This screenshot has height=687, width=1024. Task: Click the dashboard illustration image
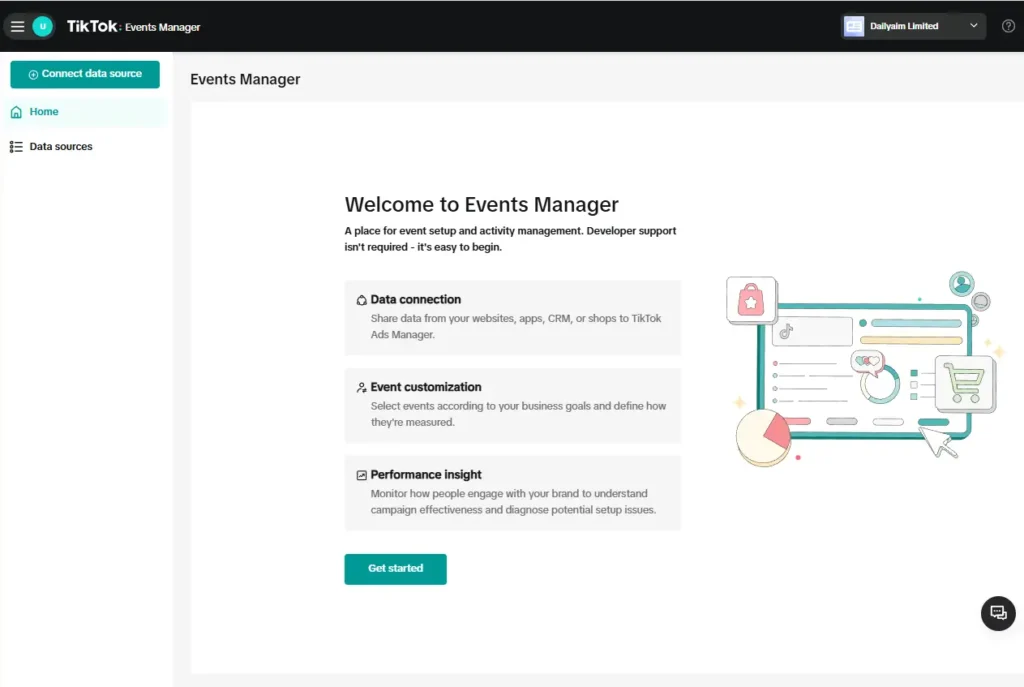tap(865, 370)
